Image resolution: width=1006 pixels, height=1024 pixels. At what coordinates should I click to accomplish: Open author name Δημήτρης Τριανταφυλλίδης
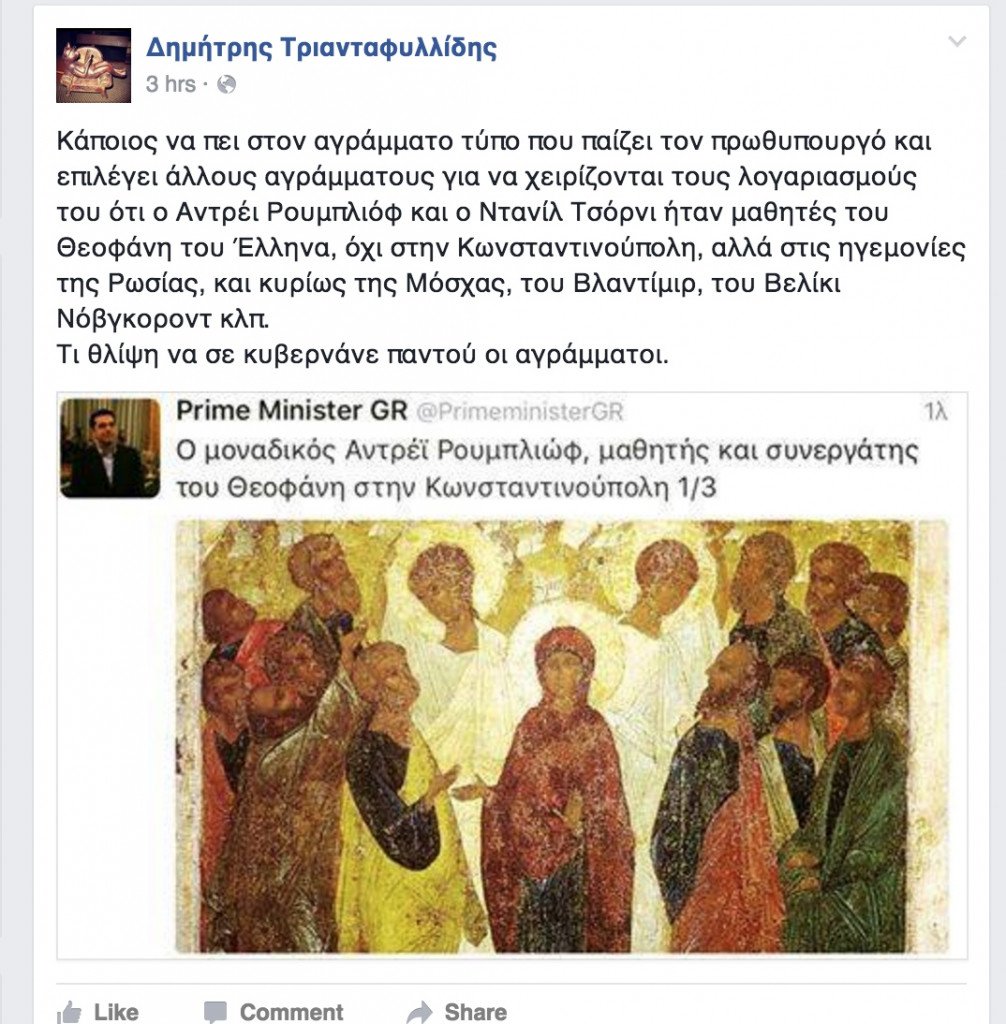321,47
